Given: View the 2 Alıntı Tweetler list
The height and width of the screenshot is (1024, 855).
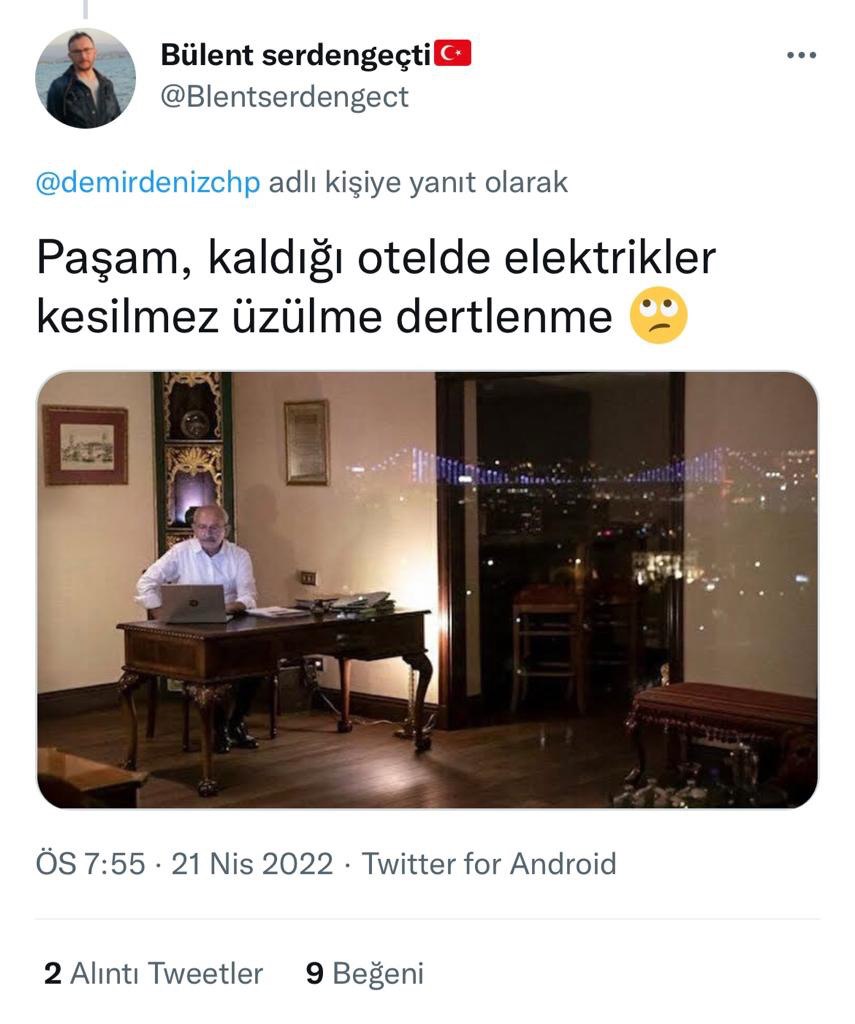Looking at the screenshot, I should (x=153, y=973).
